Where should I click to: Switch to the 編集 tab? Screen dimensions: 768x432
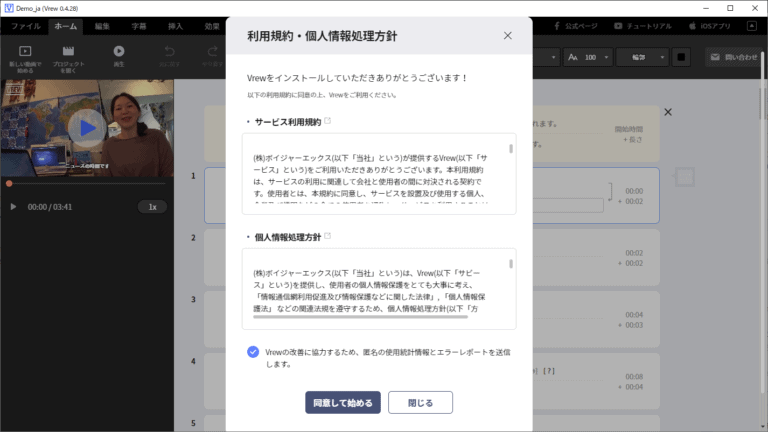102,25
